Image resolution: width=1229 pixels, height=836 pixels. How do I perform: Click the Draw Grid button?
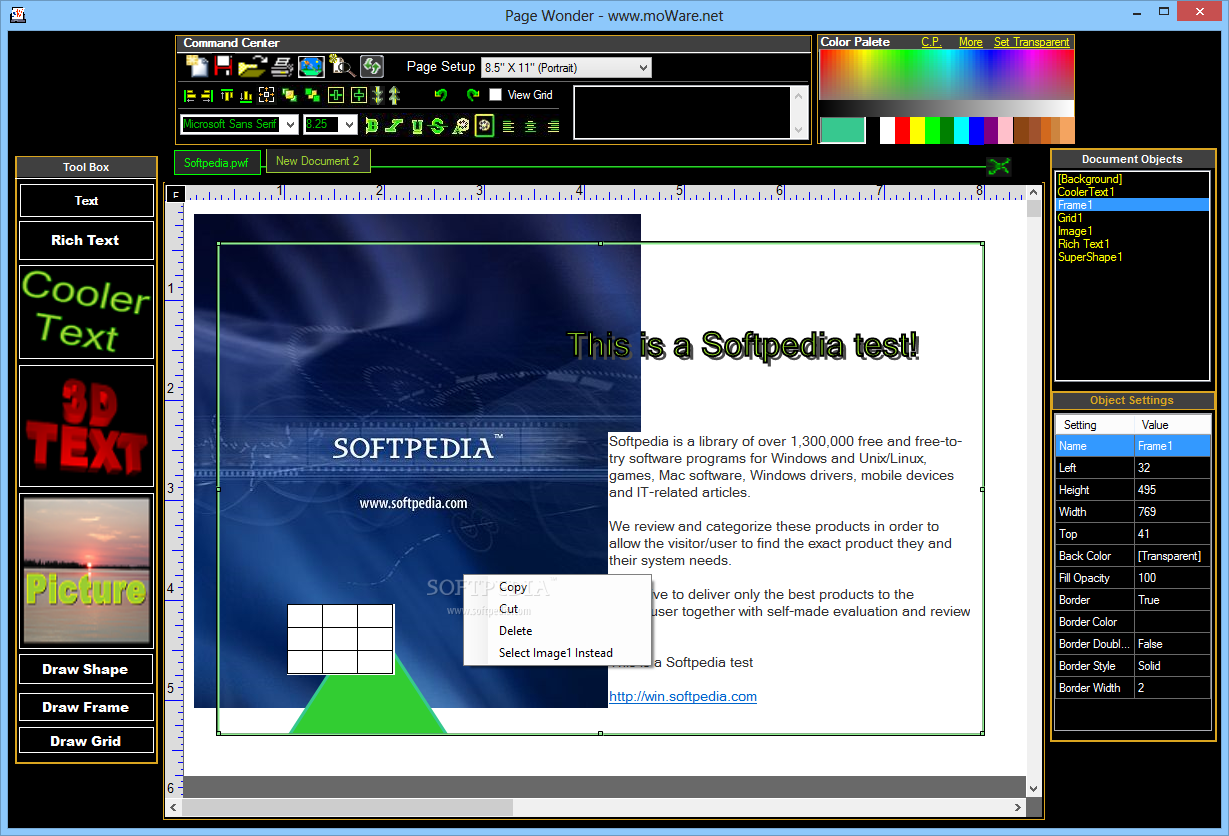pyautogui.click(x=87, y=741)
